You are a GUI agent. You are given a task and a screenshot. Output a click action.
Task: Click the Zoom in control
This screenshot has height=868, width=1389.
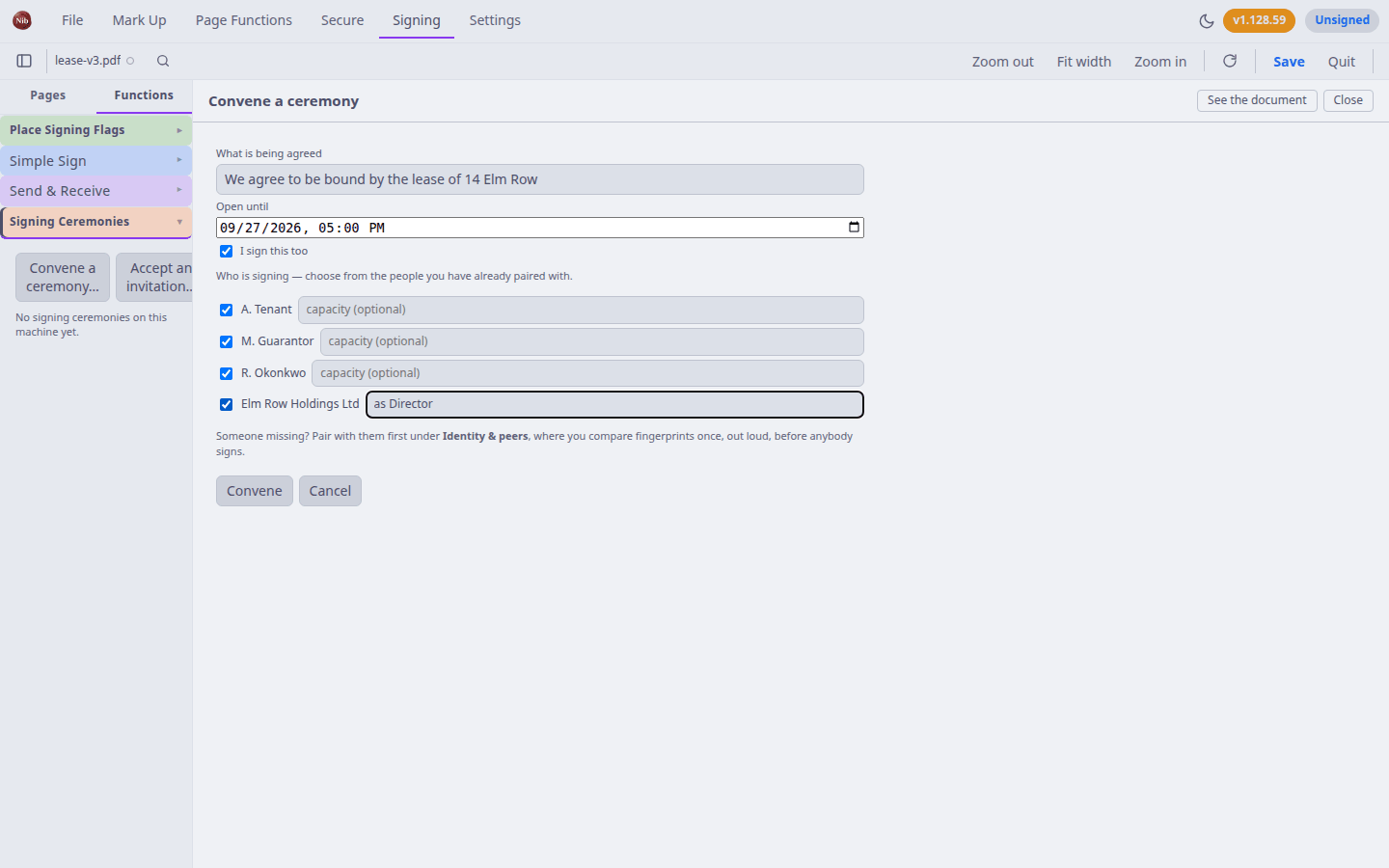tap(1160, 62)
